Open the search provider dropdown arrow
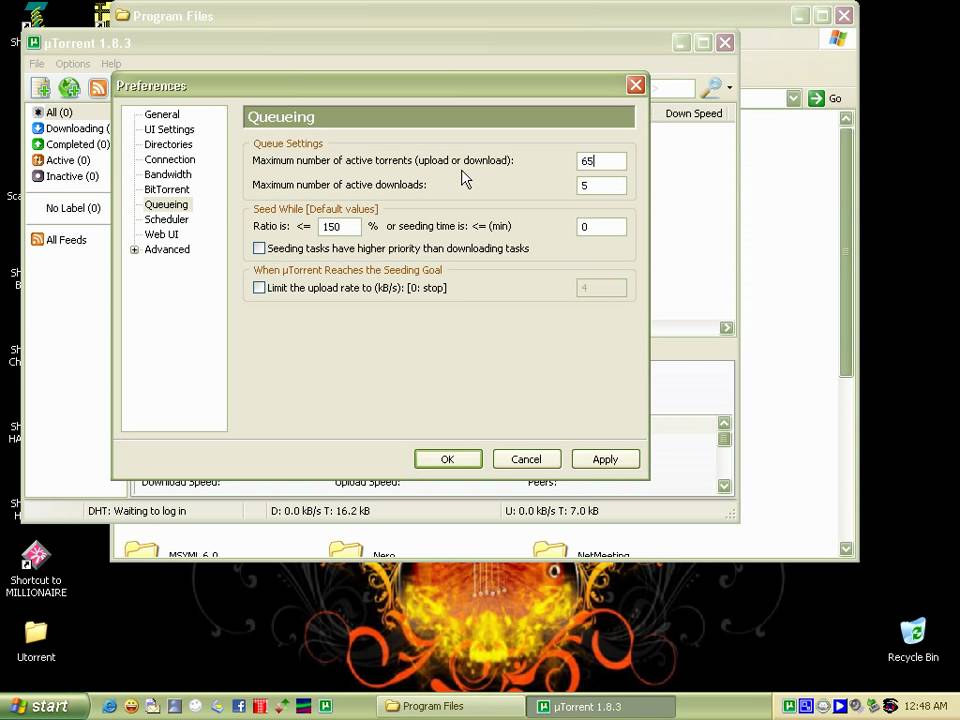Image resolution: width=960 pixels, height=720 pixels. (730, 88)
